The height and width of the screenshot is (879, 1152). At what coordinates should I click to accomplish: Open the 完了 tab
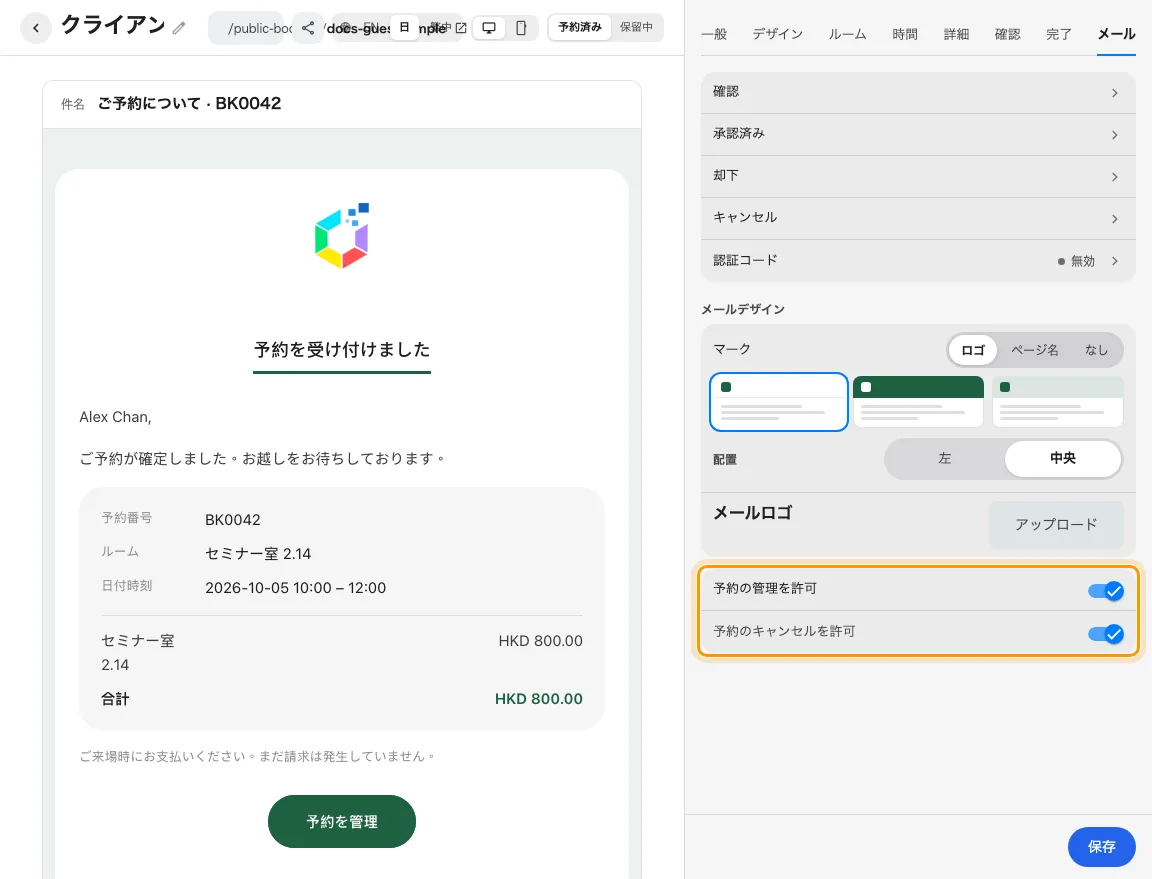click(1059, 34)
